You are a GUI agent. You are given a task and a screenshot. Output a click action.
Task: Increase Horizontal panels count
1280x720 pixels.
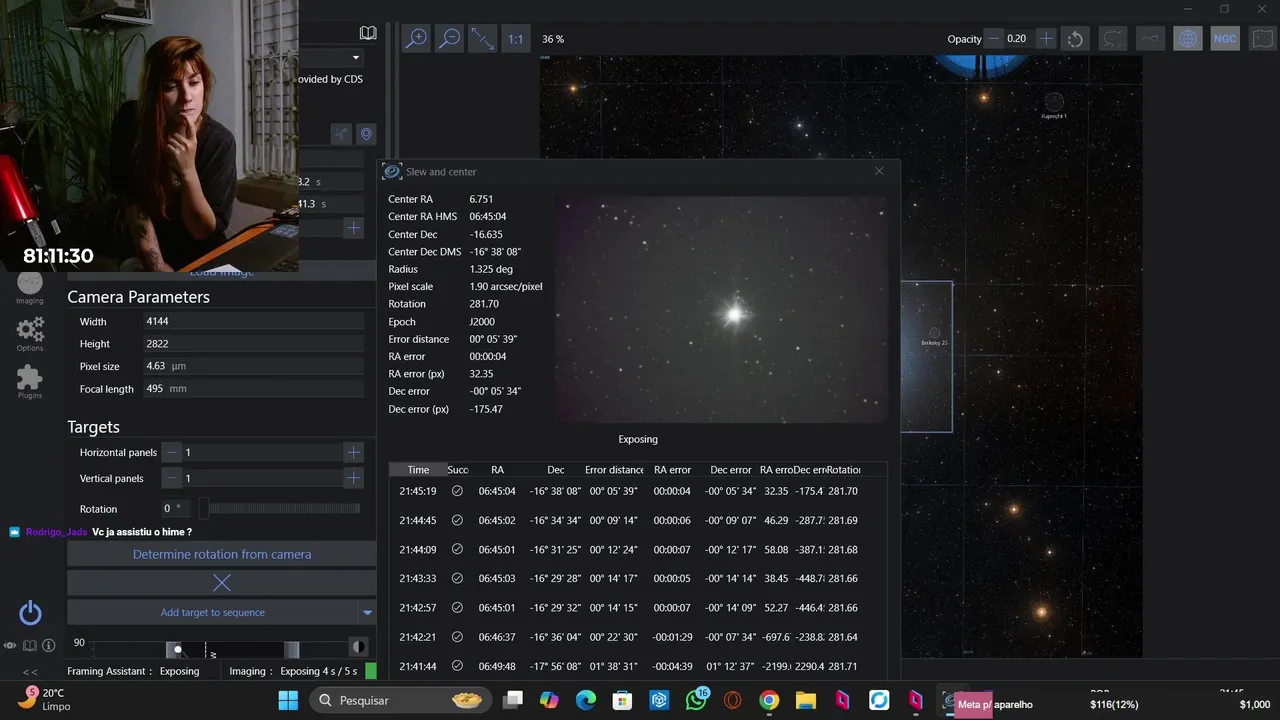(353, 452)
